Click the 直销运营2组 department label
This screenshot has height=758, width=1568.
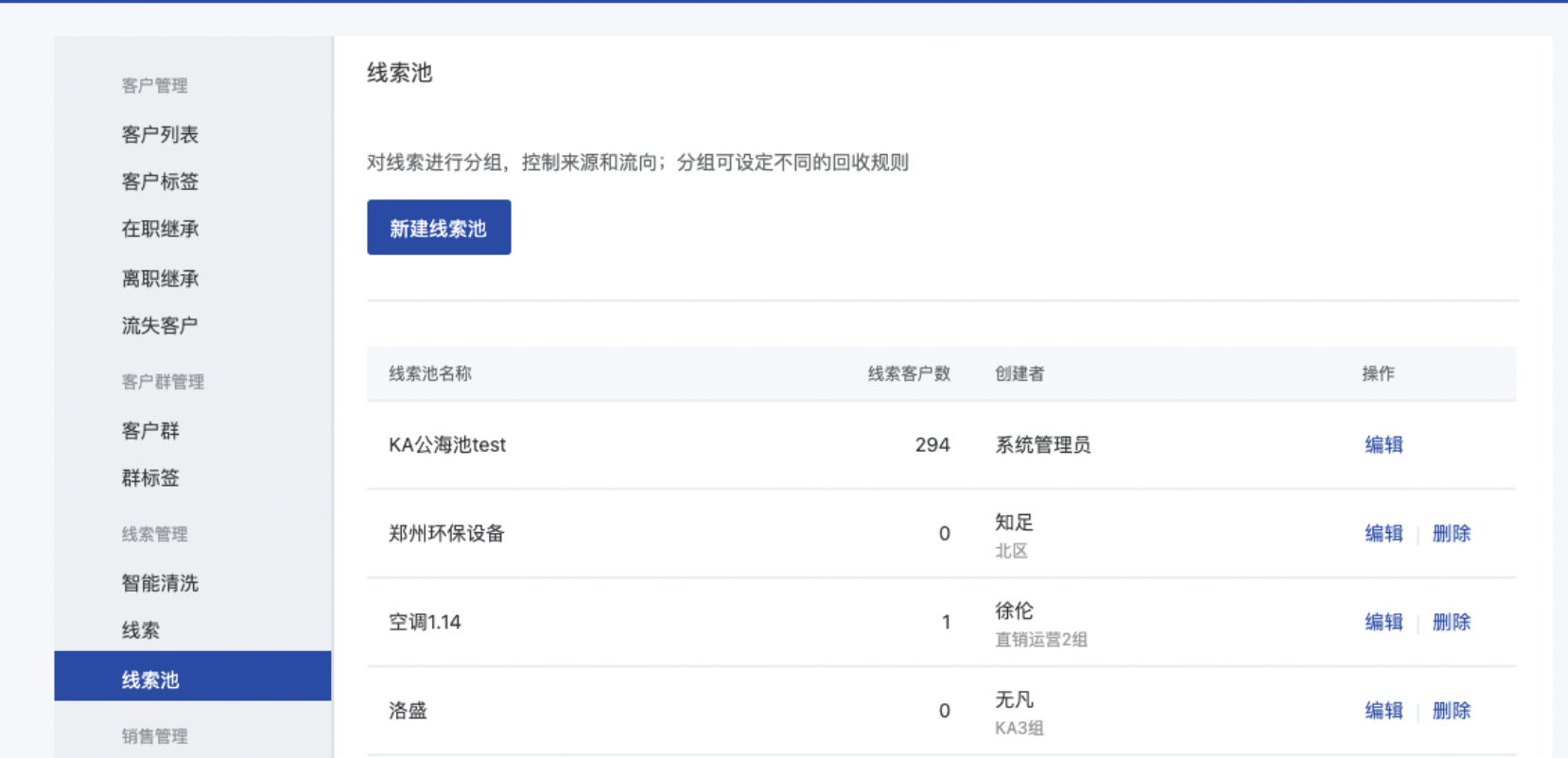pos(1040,639)
